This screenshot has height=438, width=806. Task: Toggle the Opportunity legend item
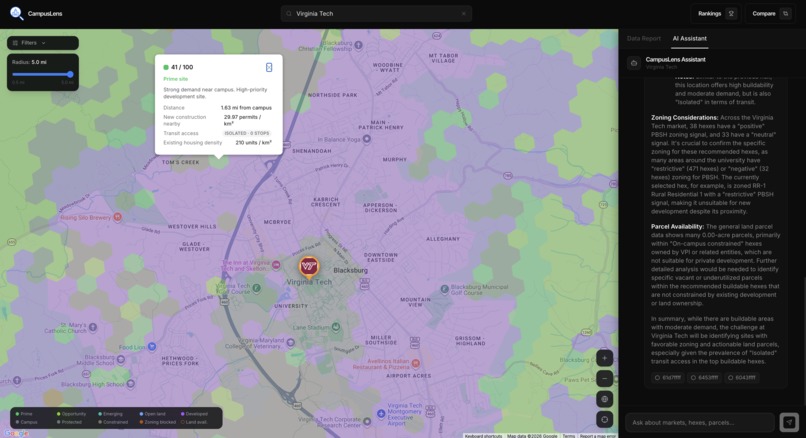(x=71, y=414)
